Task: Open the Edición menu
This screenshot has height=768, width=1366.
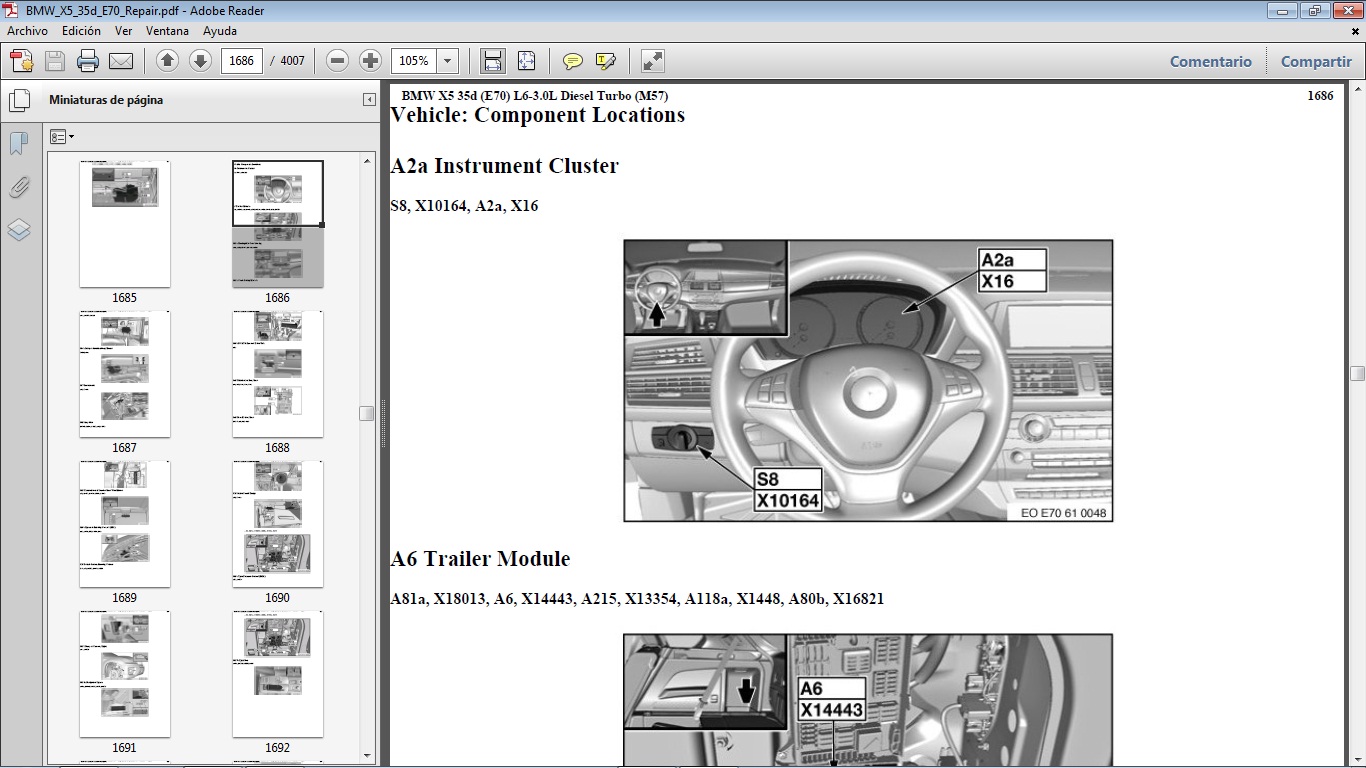Action: click(x=84, y=31)
